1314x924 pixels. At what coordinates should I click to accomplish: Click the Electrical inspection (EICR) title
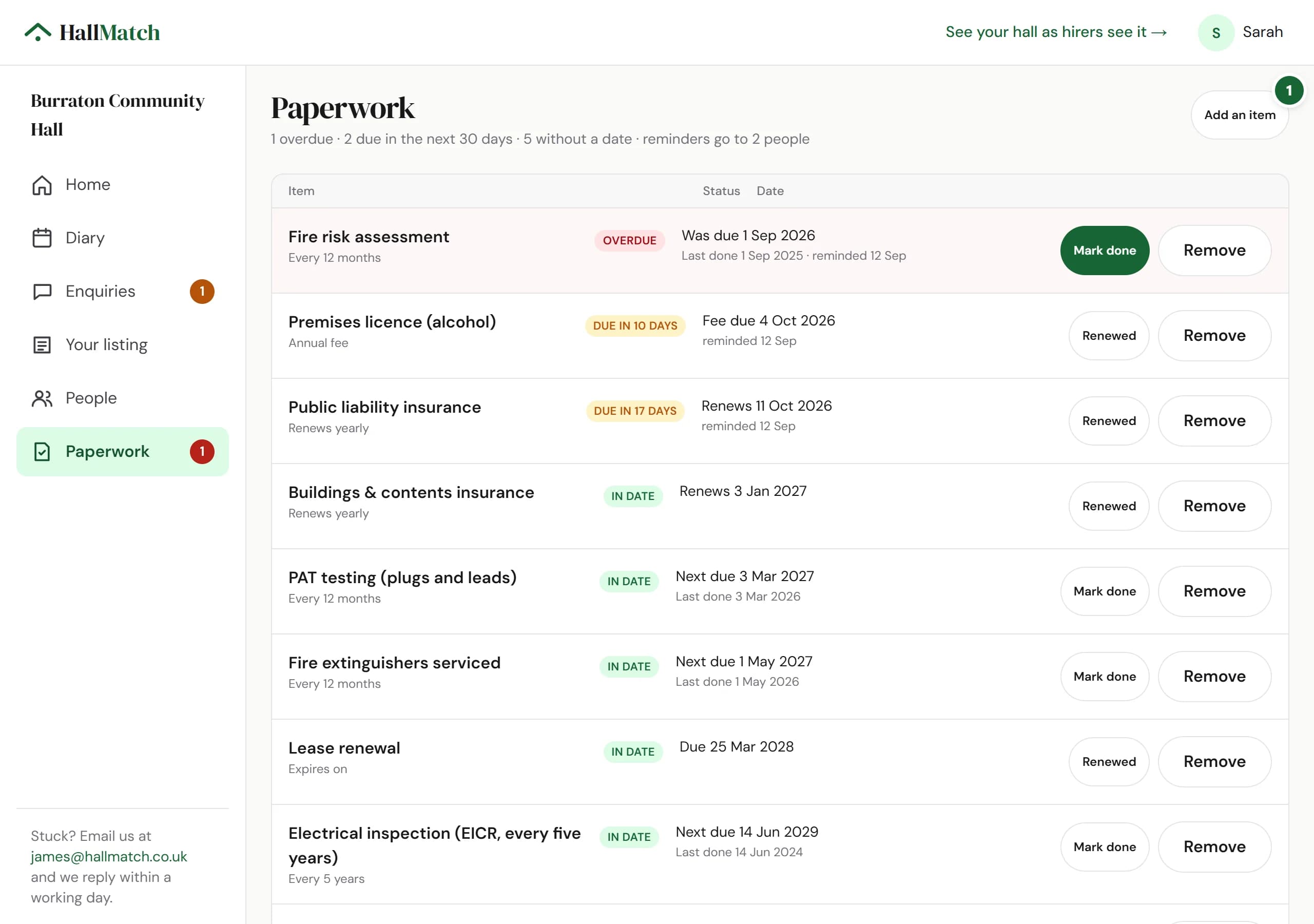[434, 846]
